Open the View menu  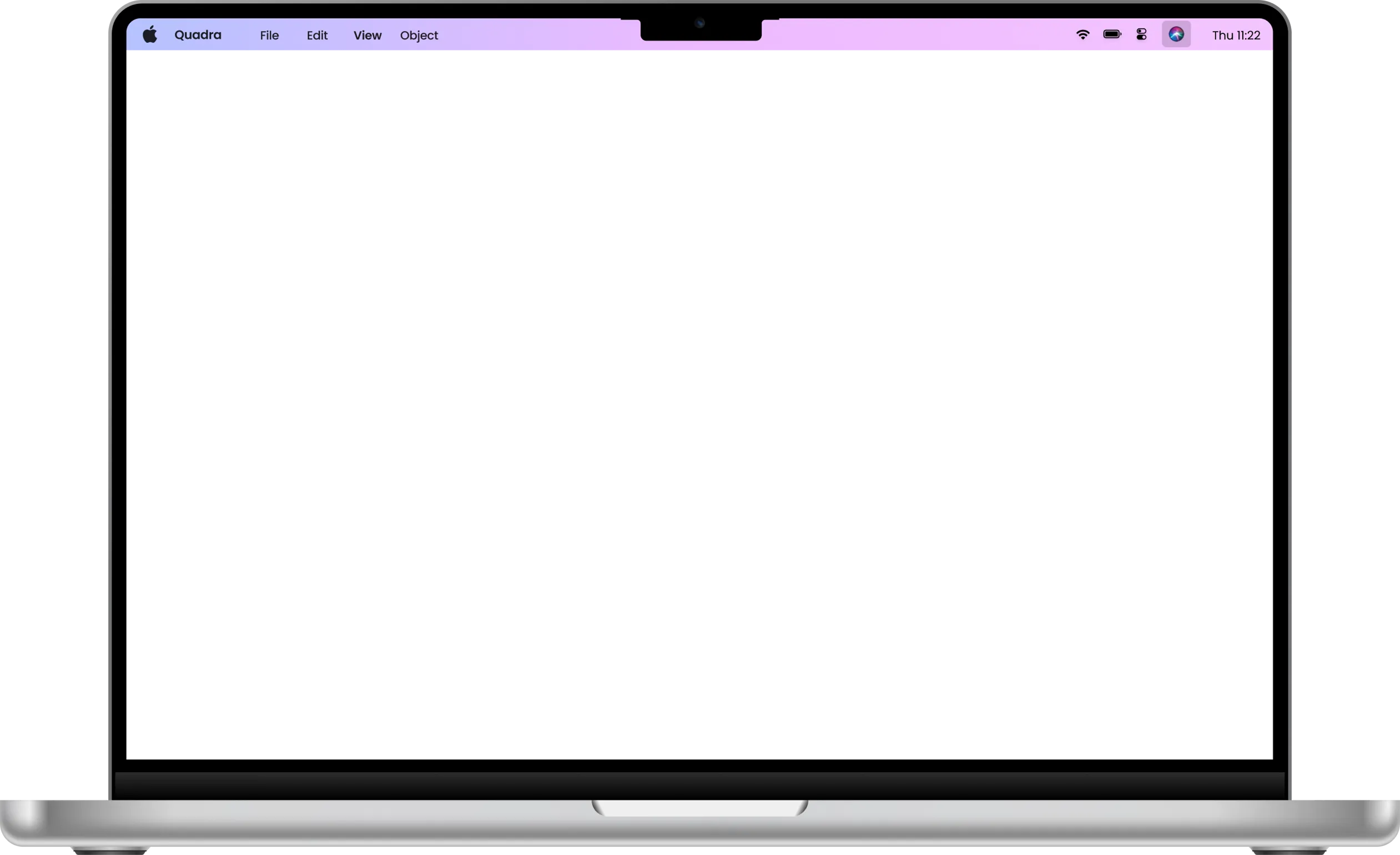[367, 35]
